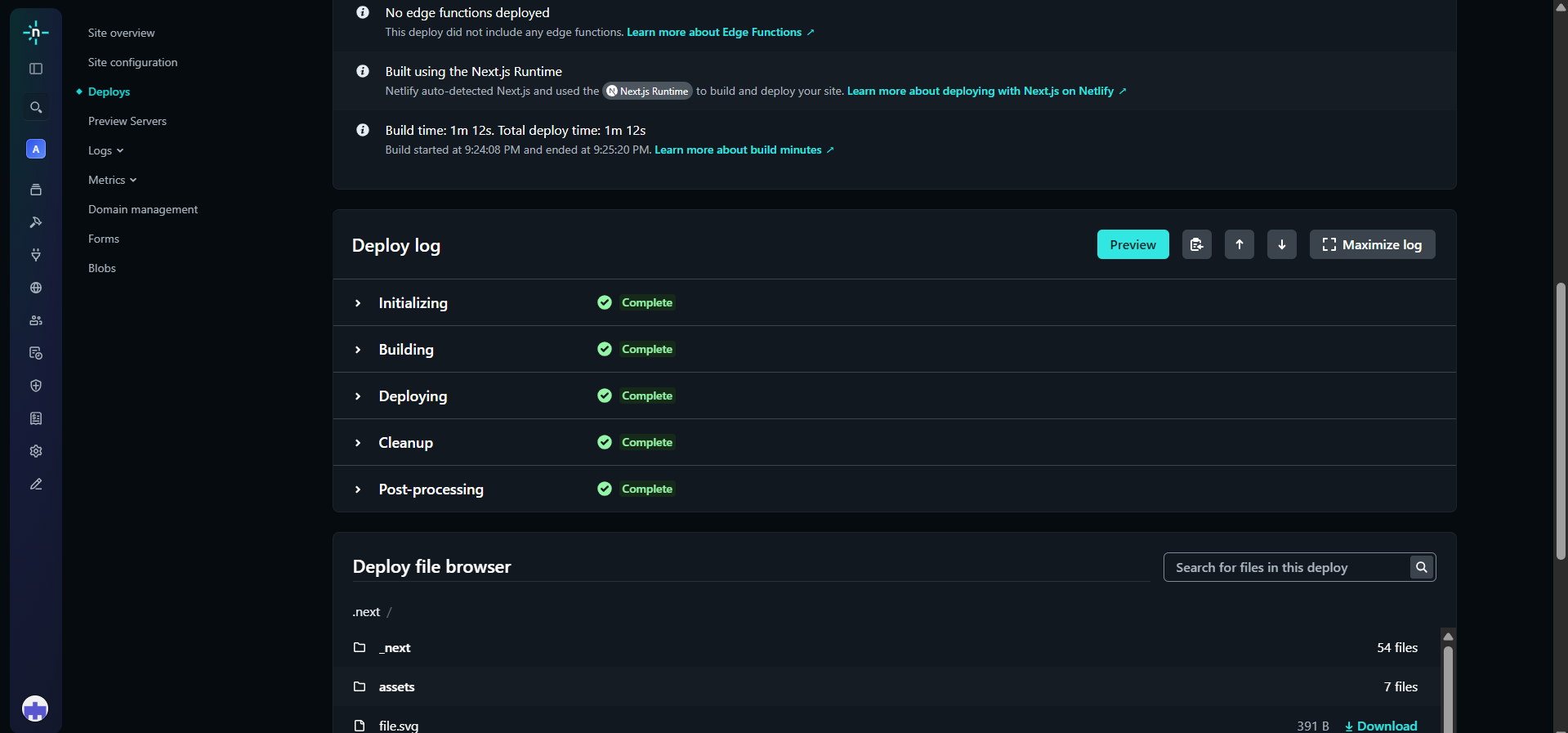Click the '391 B' file size
The width and height of the screenshot is (1568, 733).
[1313, 726]
